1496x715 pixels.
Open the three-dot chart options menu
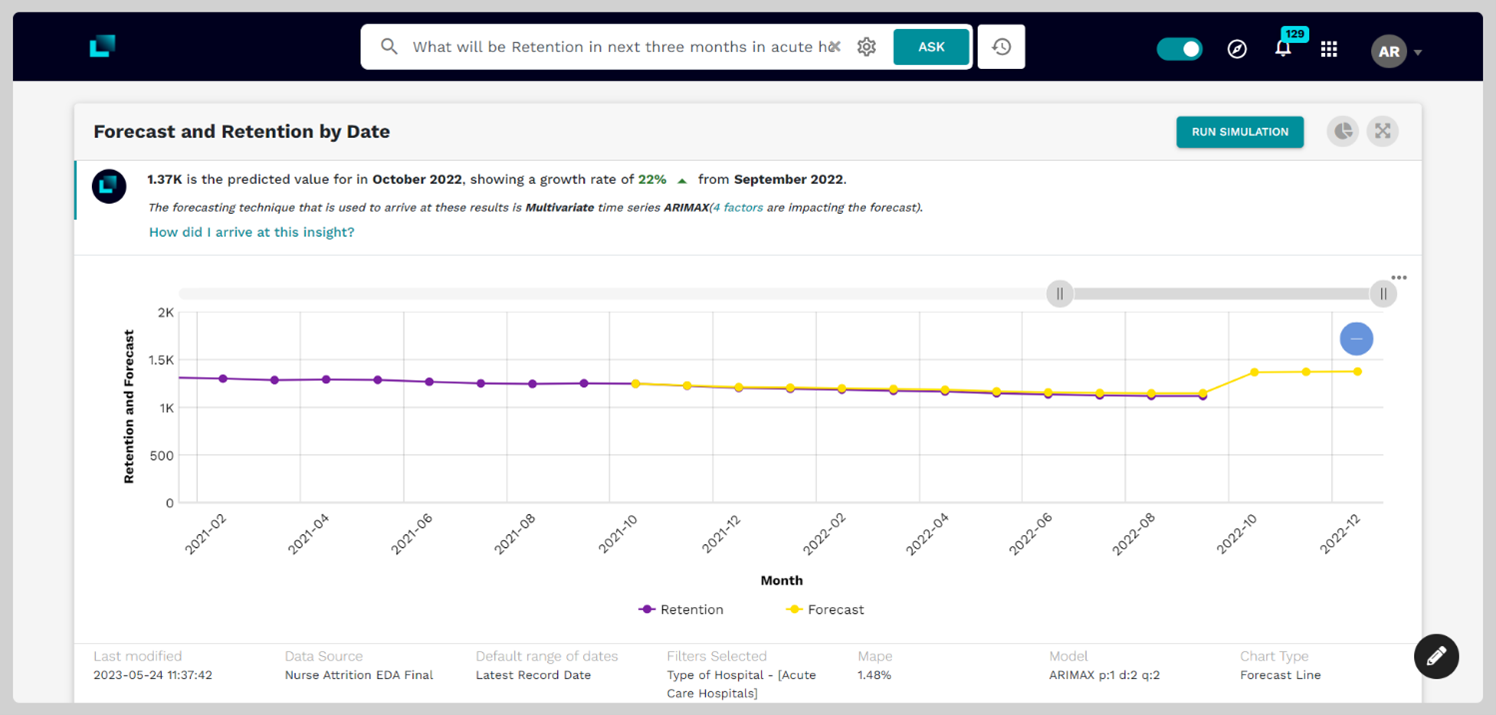pos(1399,278)
